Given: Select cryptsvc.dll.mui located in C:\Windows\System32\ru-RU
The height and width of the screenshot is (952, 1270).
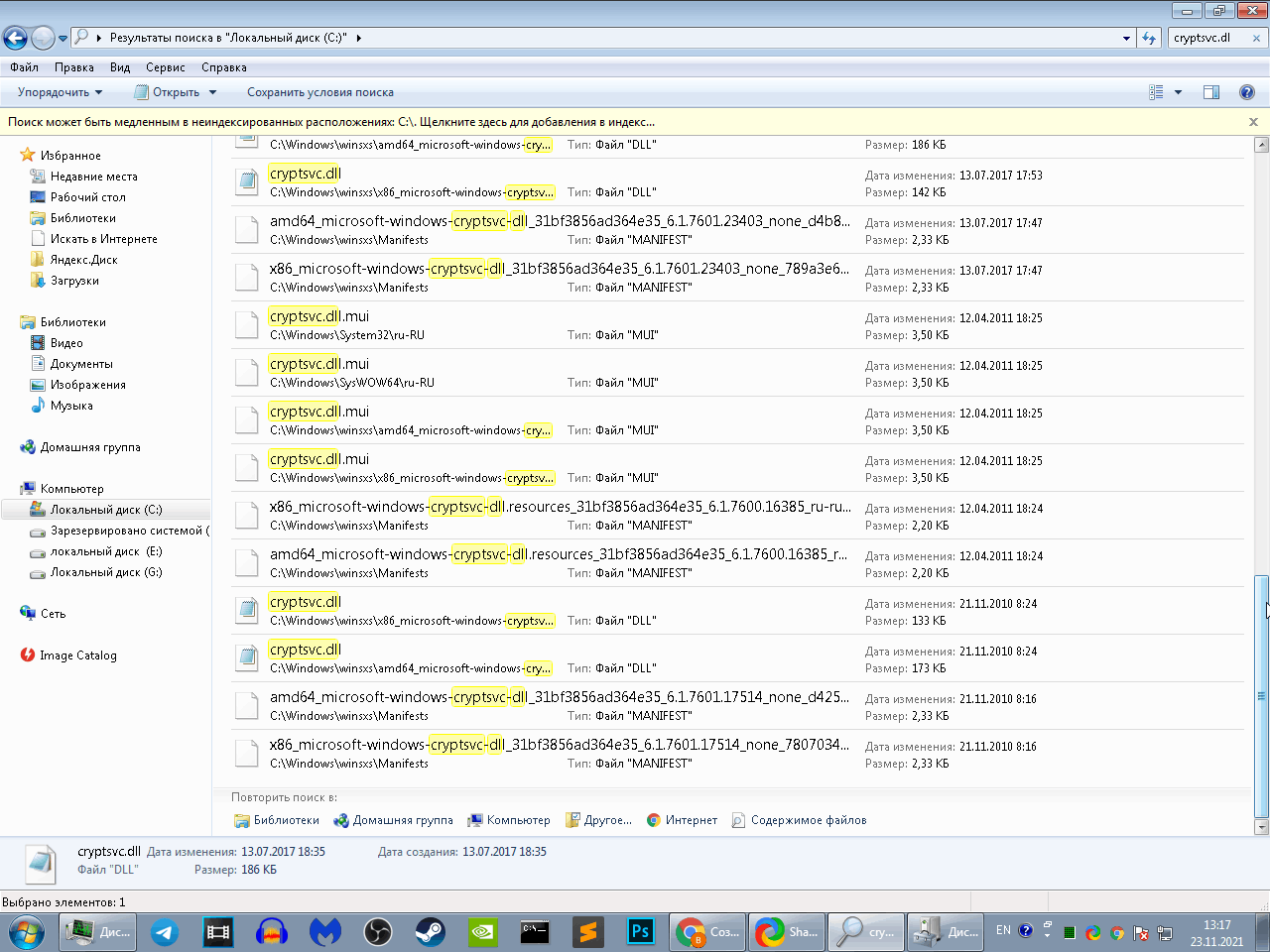Looking at the screenshot, I should [x=737, y=325].
